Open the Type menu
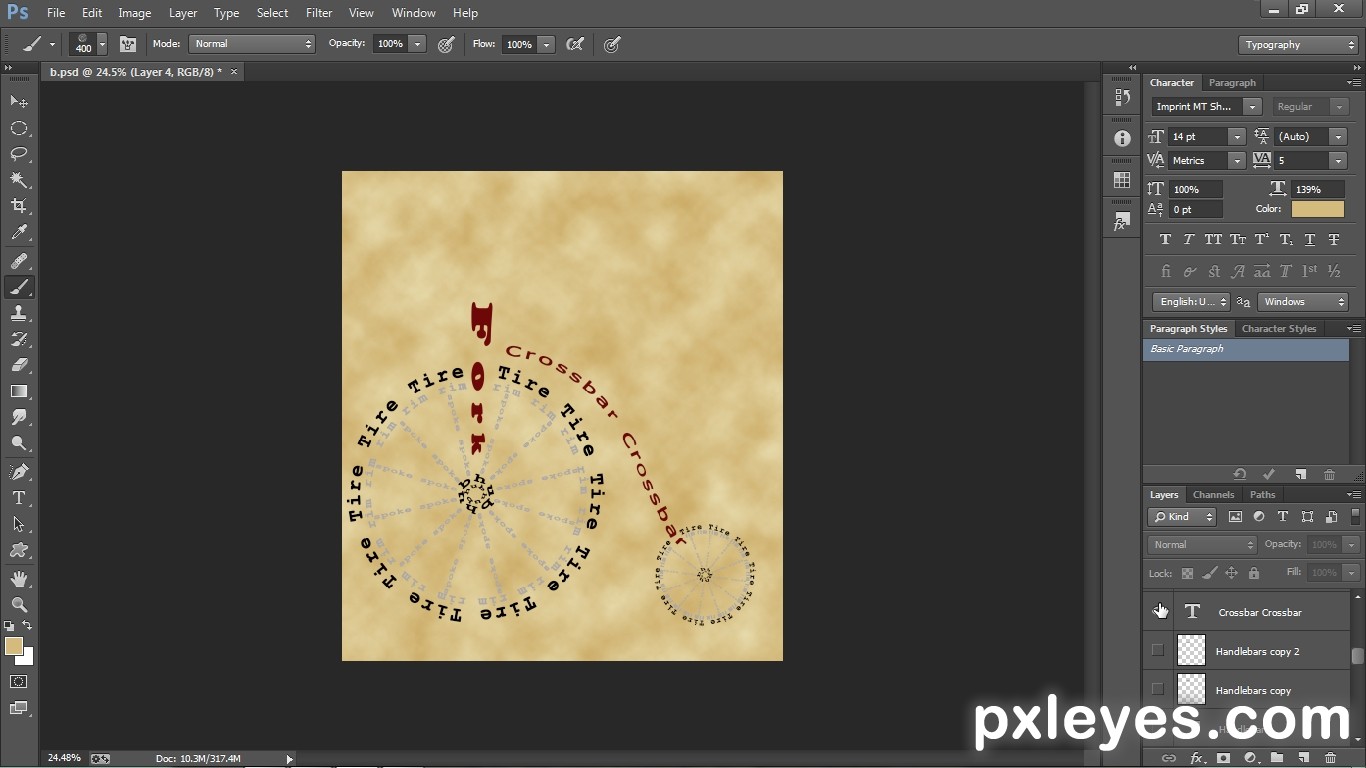 226,13
